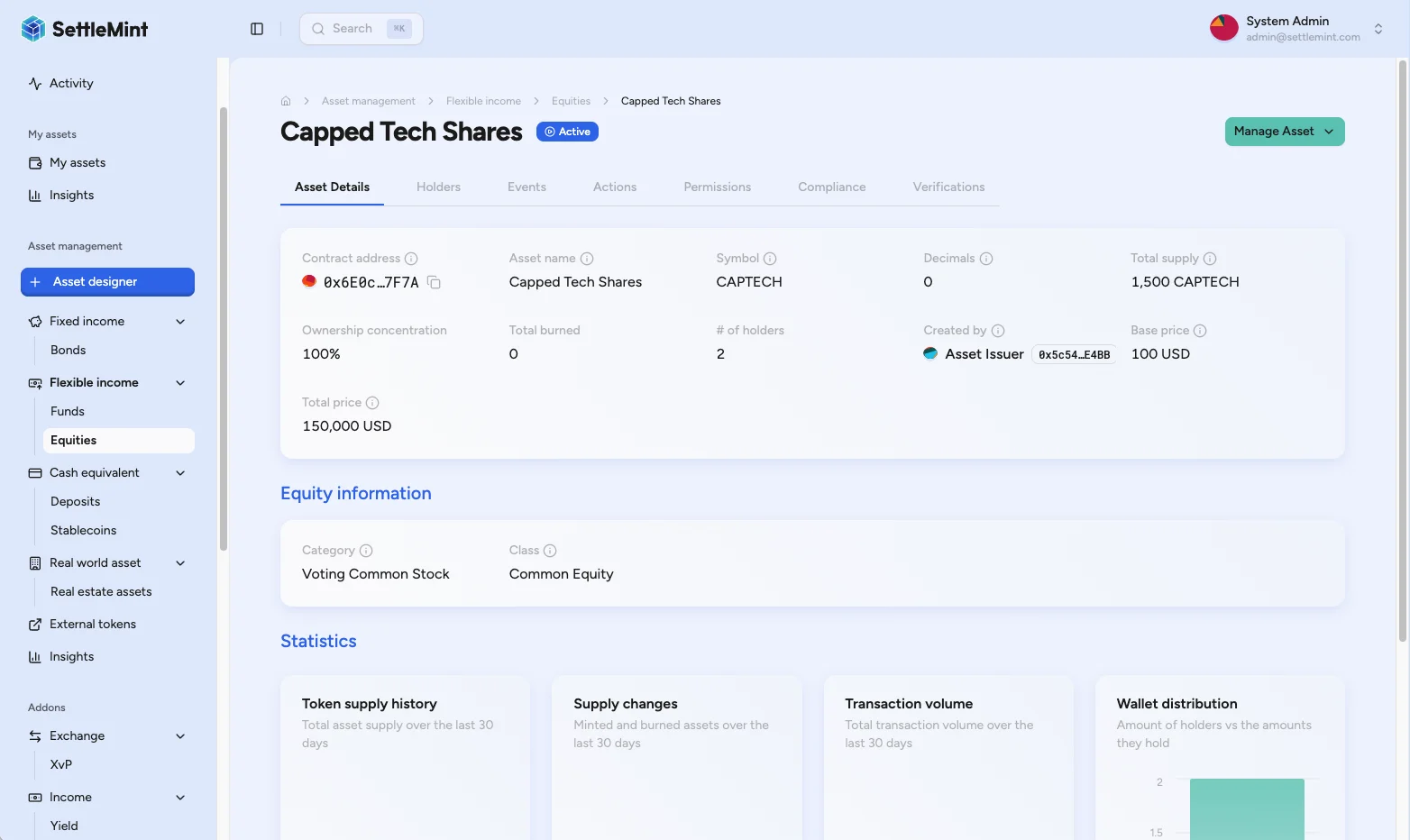Open the Manage Asset dropdown
The height and width of the screenshot is (840, 1410).
[x=1284, y=132]
